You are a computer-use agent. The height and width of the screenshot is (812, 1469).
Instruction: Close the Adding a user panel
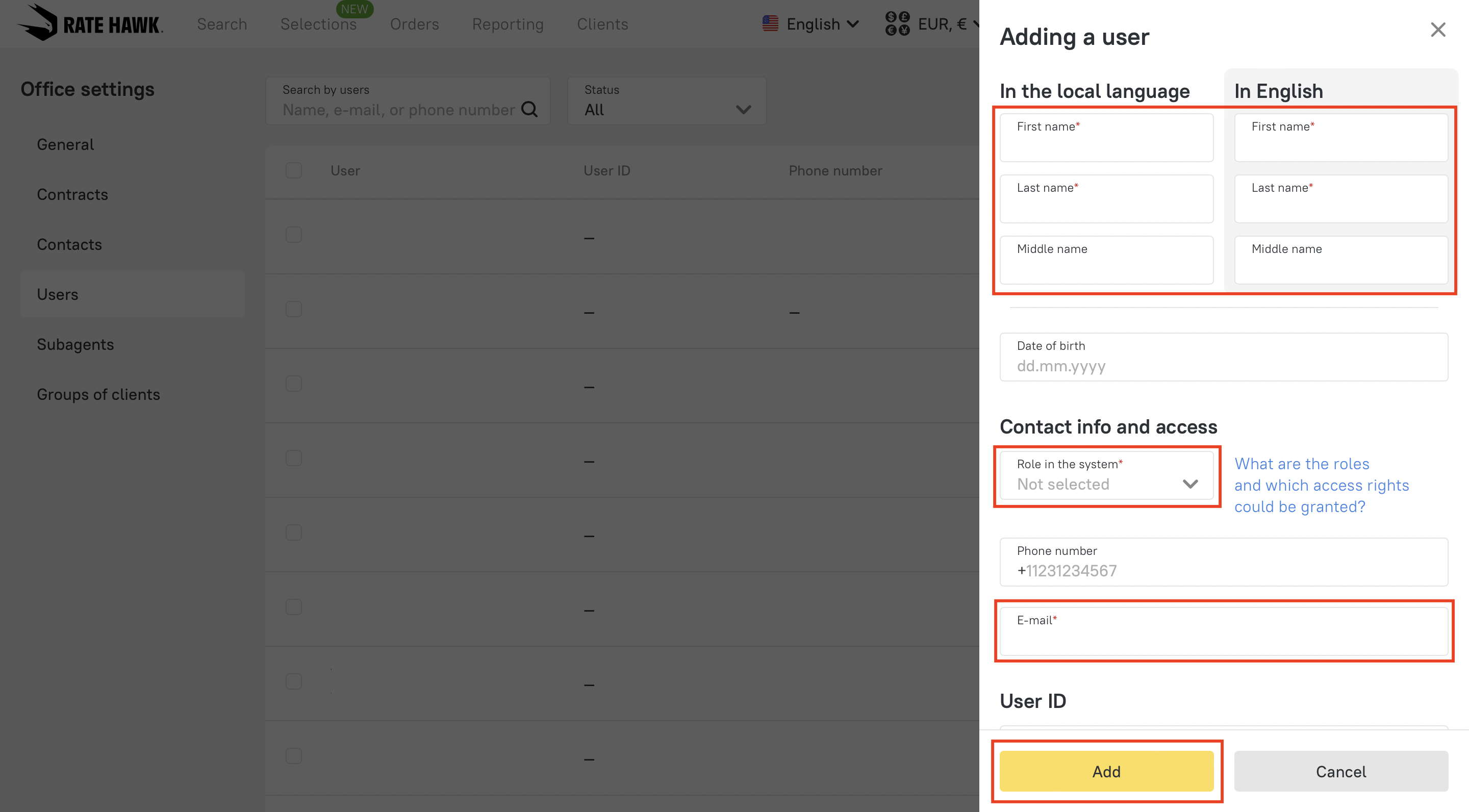tap(1438, 30)
